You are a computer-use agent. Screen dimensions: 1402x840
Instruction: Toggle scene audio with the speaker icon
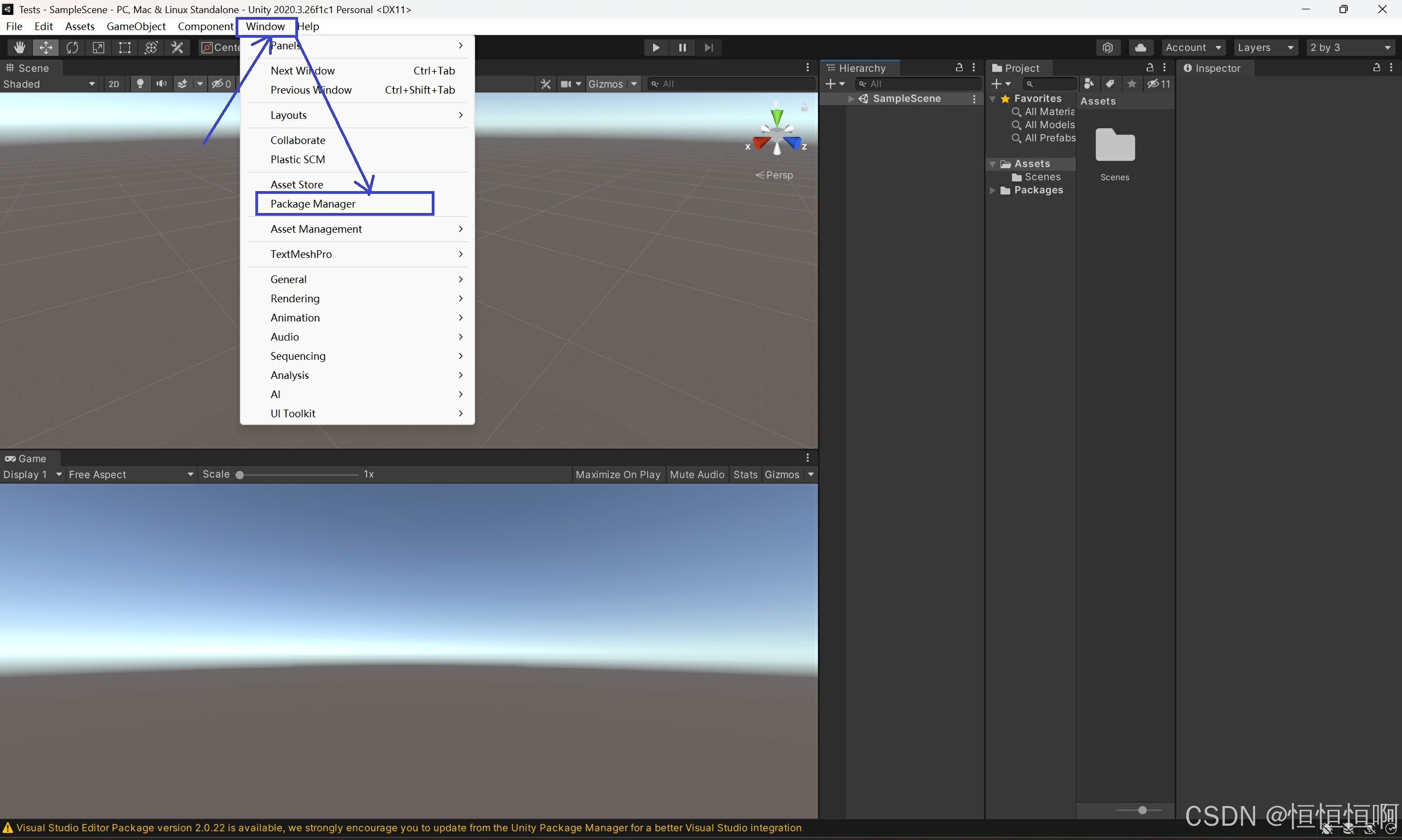(x=162, y=84)
